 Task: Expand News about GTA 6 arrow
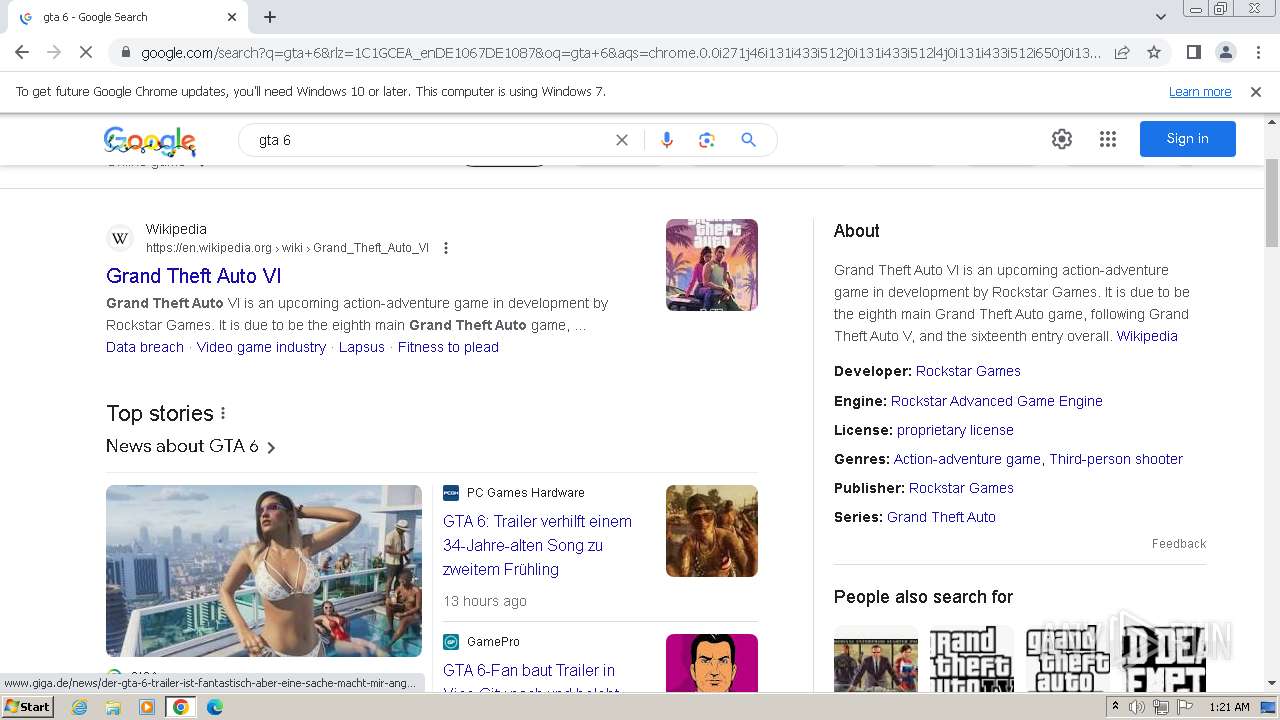(x=271, y=447)
